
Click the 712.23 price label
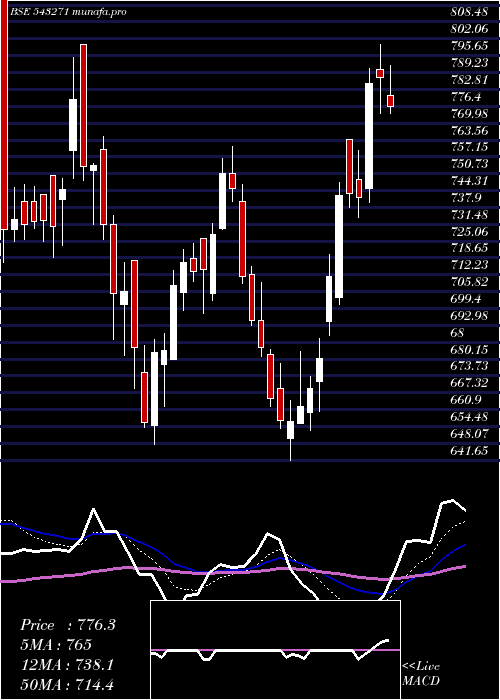(469, 265)
